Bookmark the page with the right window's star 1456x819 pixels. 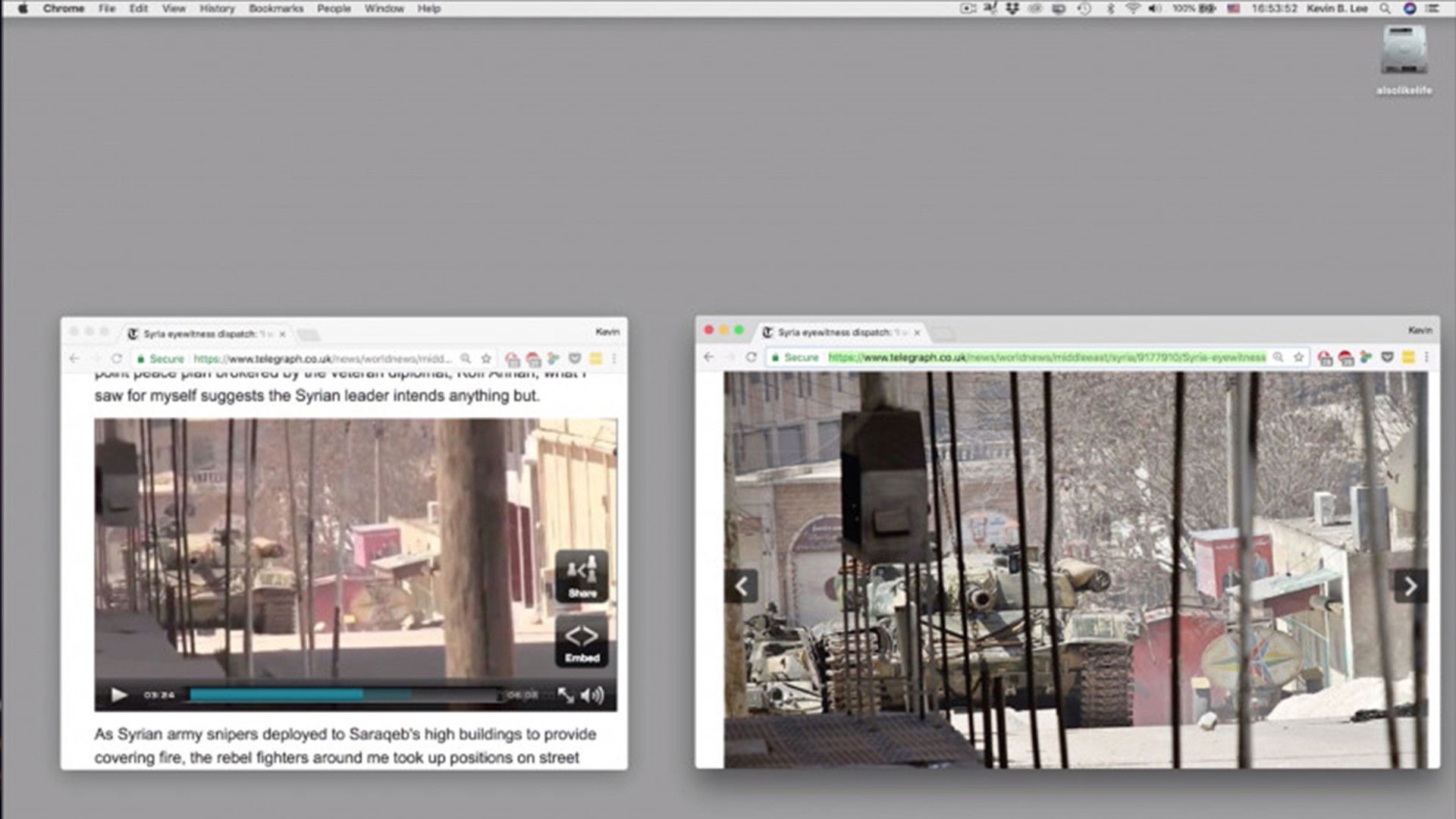(1299, 357)
